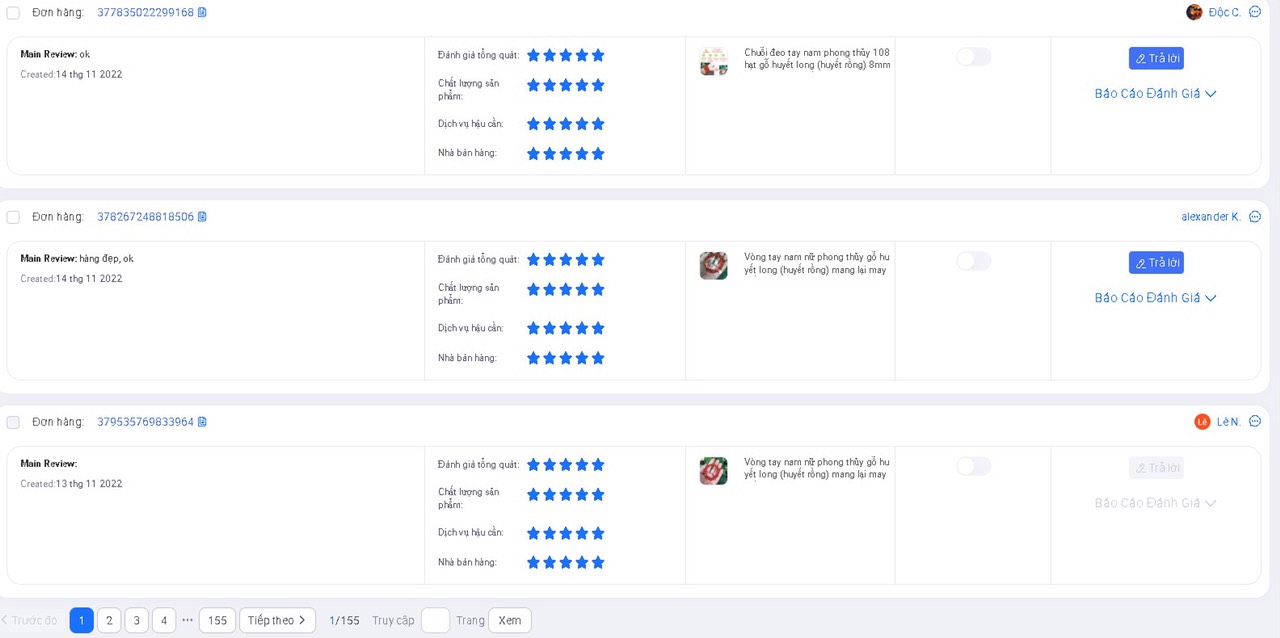Click chat bubble icon beside Lê N.
1280x638 pixels.
click(x=1255, y=422)
